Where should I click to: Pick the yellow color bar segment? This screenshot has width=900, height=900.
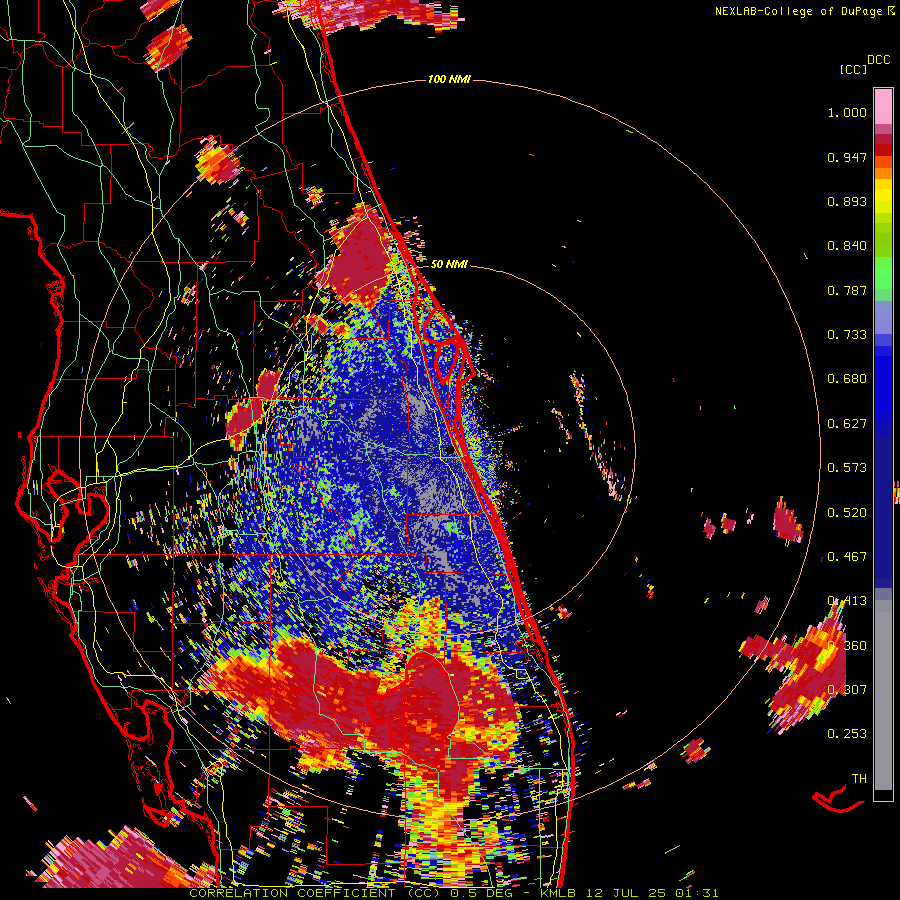pos(883,197)
